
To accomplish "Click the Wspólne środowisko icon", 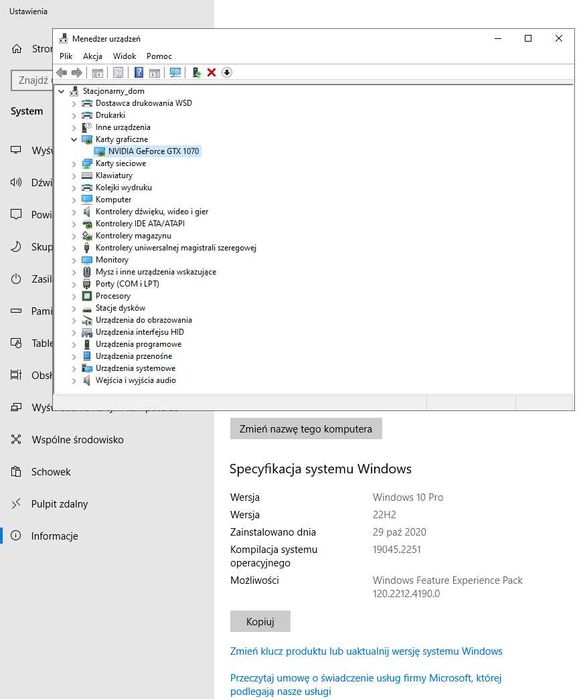I will [16, 440].
